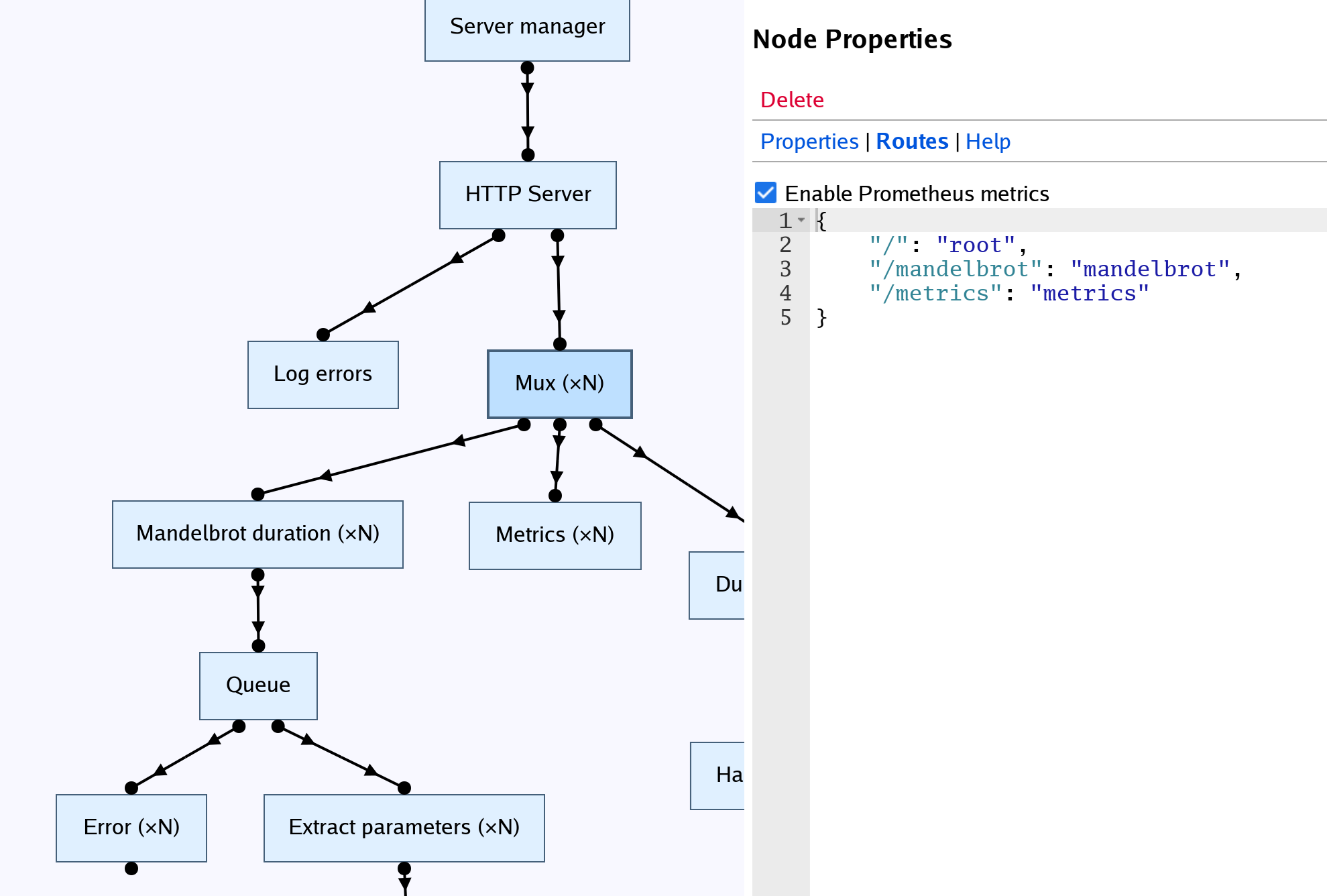
Task: Select the partially visible Du node
Action: coord(717,585)
